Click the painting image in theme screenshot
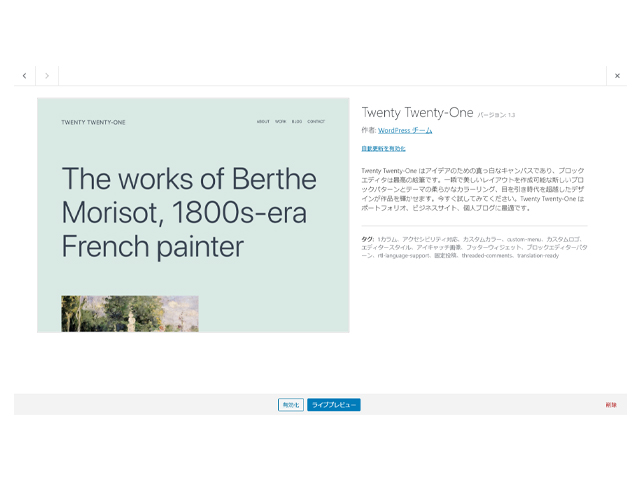The height and width of the screenshot is (480, 640). (x=130, y=313)
